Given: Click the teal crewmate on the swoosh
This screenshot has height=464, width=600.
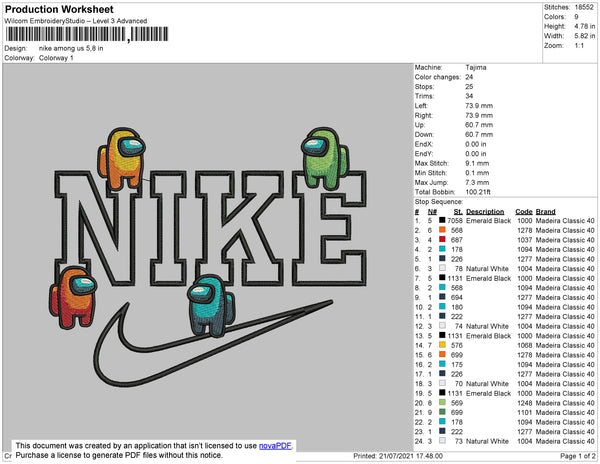Looking at the screenshot, I should click(x=211, y=305).
